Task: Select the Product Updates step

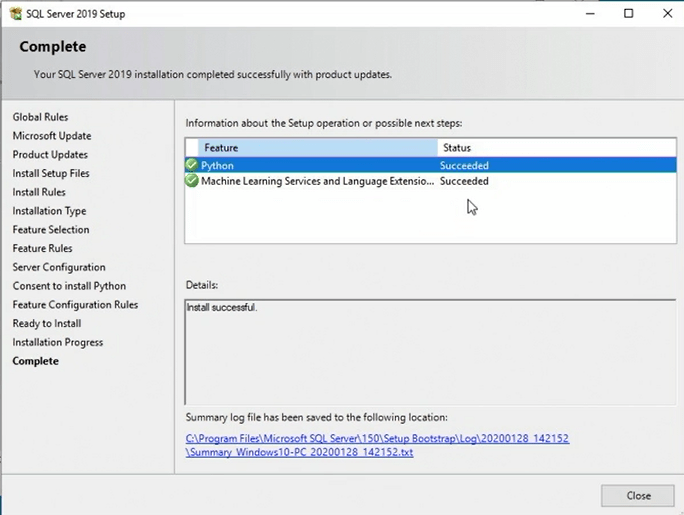Action: pyautogui.click(x=50, y=155)
